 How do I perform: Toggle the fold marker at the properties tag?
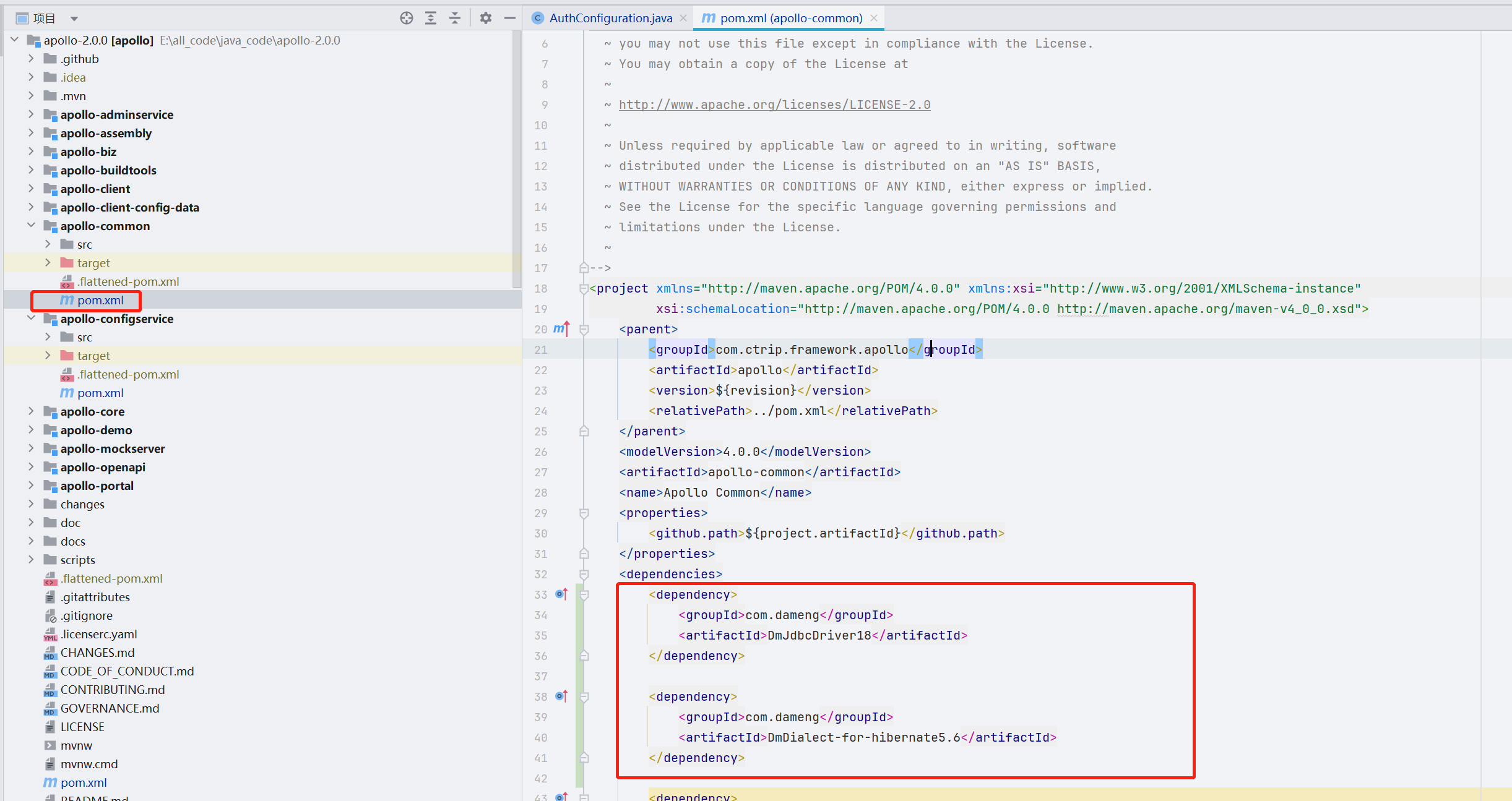coord(584,513)
